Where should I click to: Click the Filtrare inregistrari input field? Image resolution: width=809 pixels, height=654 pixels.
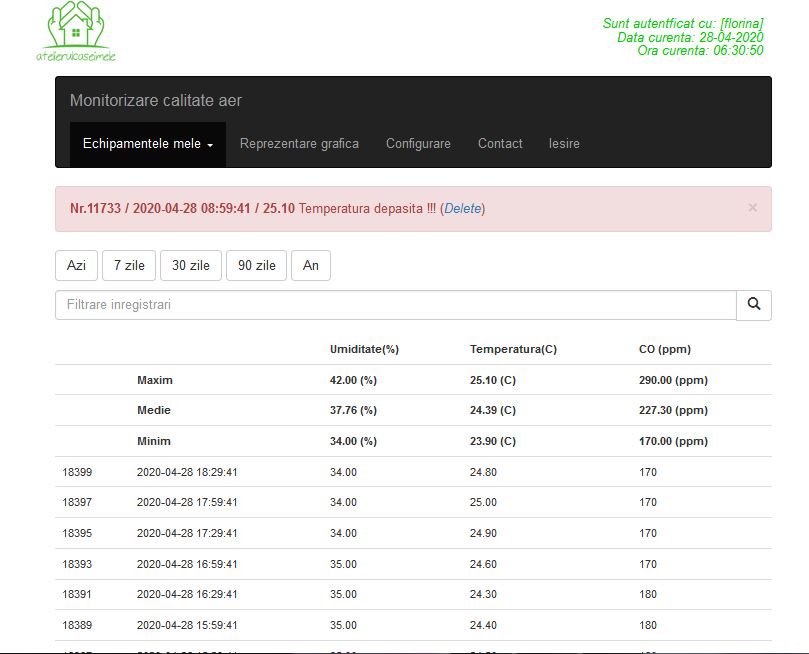point(395,305)
